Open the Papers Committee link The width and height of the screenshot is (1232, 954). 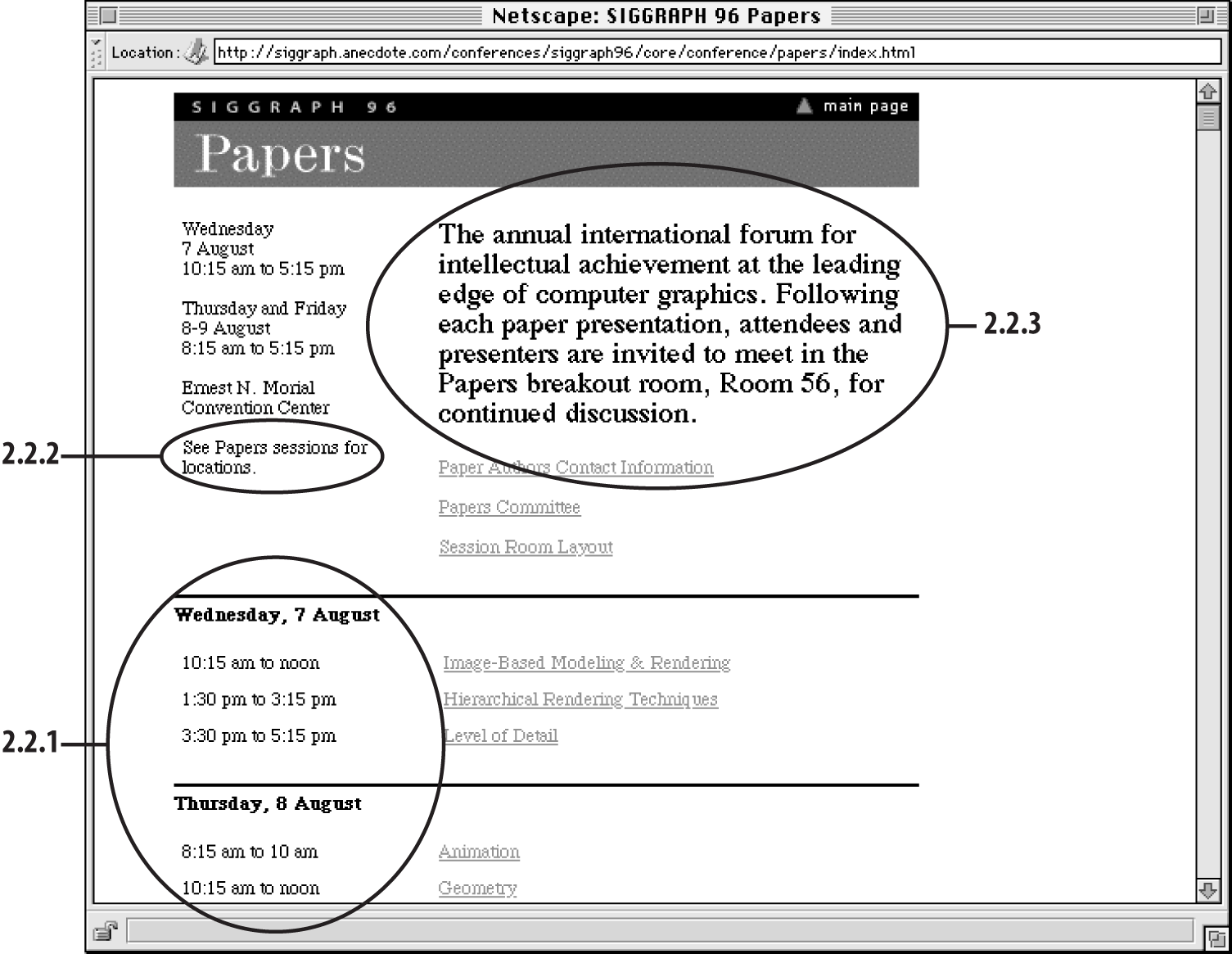click(x=509, y=508)
